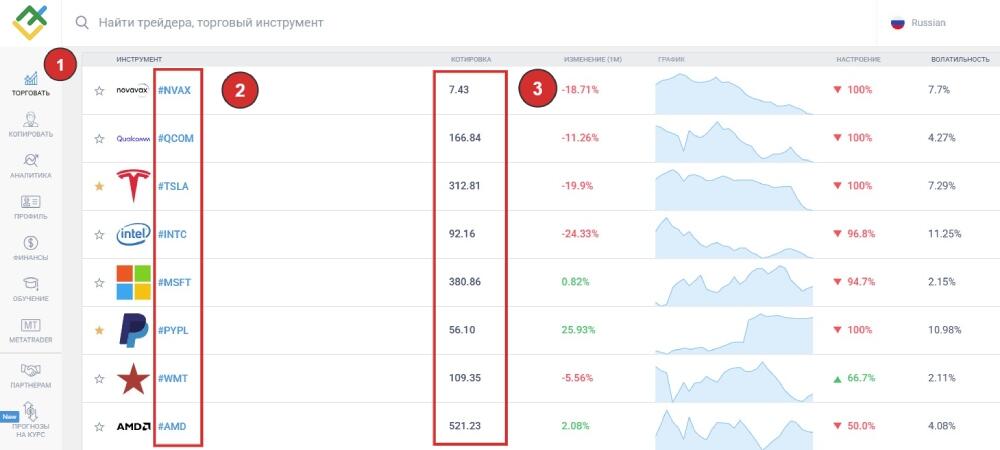Toggle favorite star for #MSFT
This screenshot has height=450, width=1000.
click(99, 282)
